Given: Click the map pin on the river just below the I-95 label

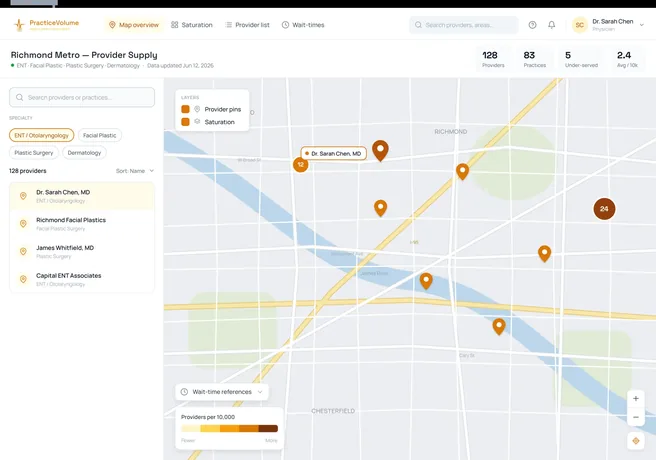Looking at the screenshot, I should click(x=426, y=281).
